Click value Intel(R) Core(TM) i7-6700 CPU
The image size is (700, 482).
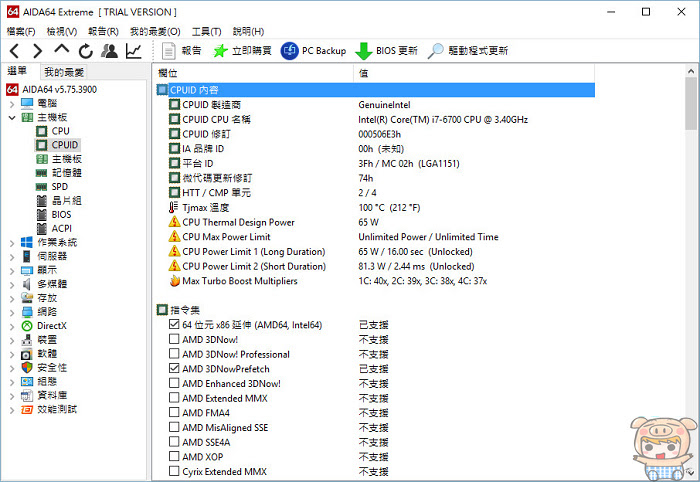443,120
